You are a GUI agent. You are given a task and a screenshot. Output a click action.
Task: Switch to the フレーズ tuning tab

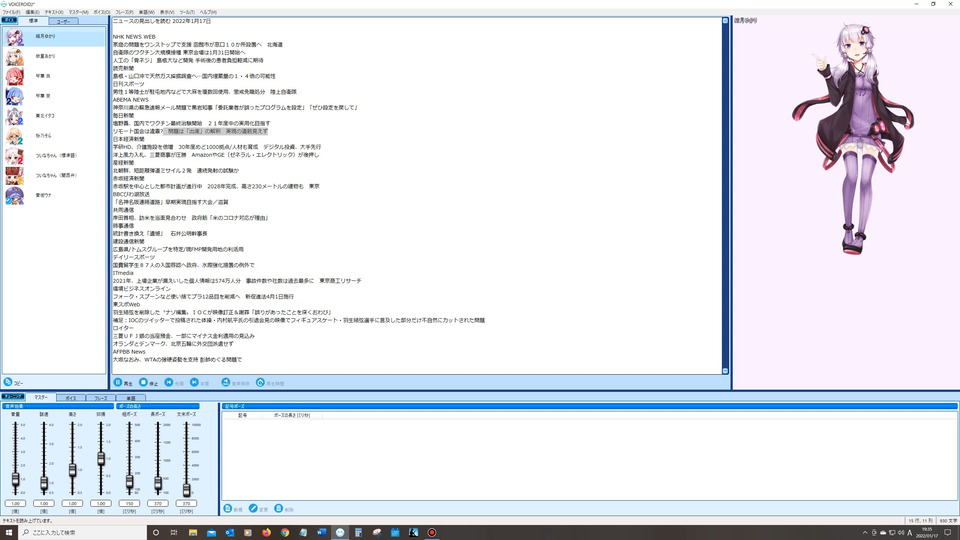[100, 398]
